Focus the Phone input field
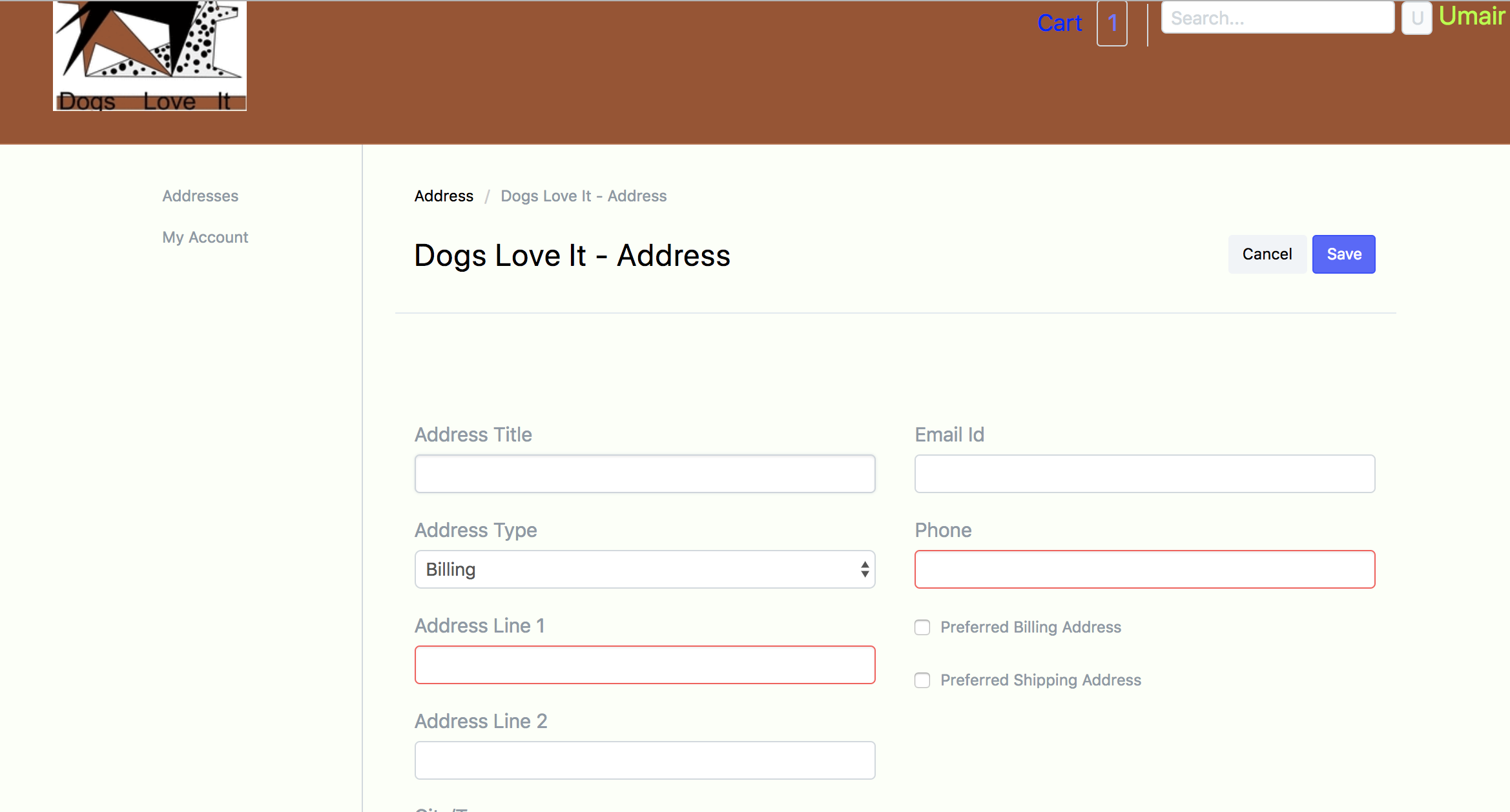 coord(1144,569)
